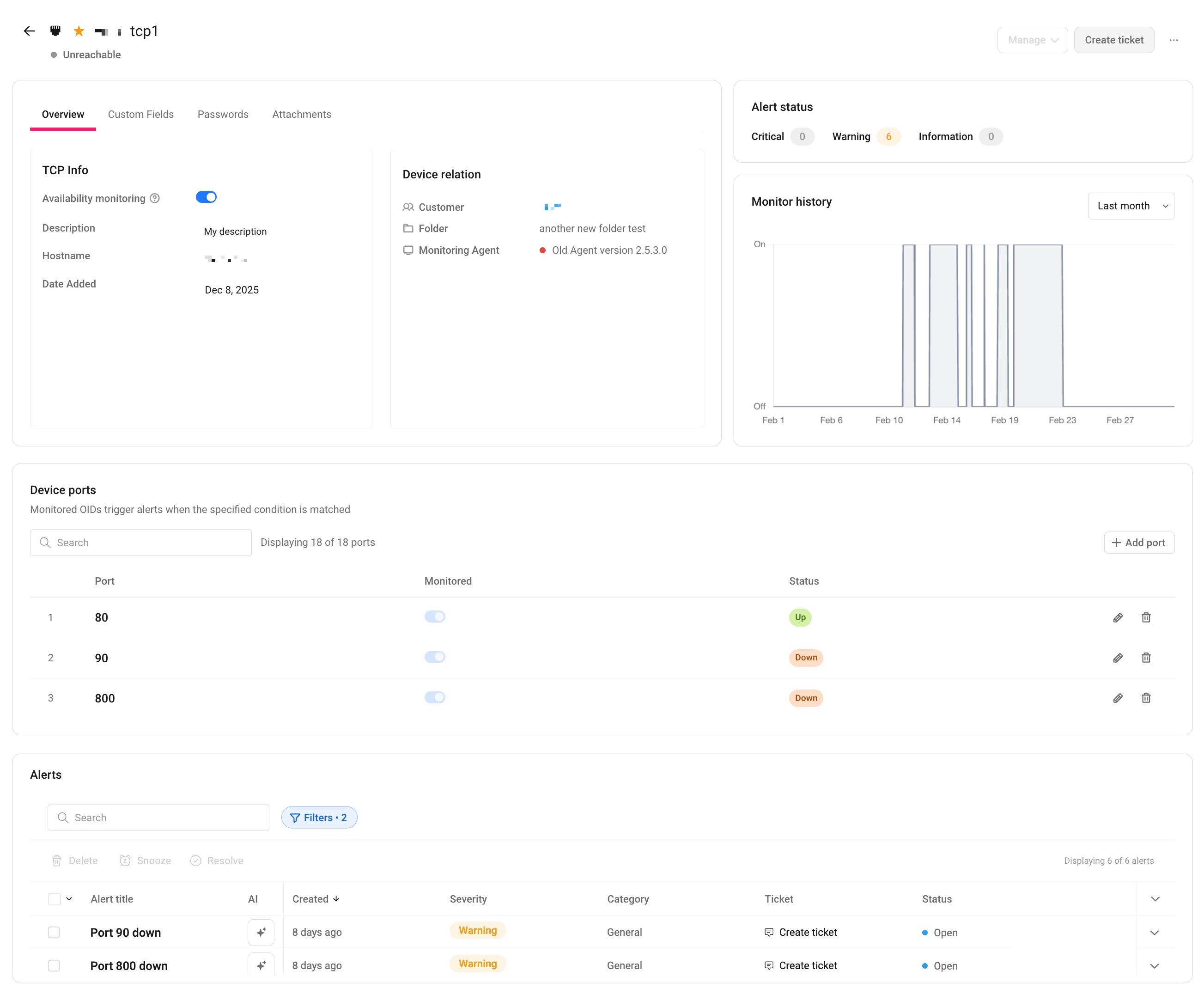Toggle the favorite star for tcp1
Screen dimensions: 1204x1001
pos(79,31)
